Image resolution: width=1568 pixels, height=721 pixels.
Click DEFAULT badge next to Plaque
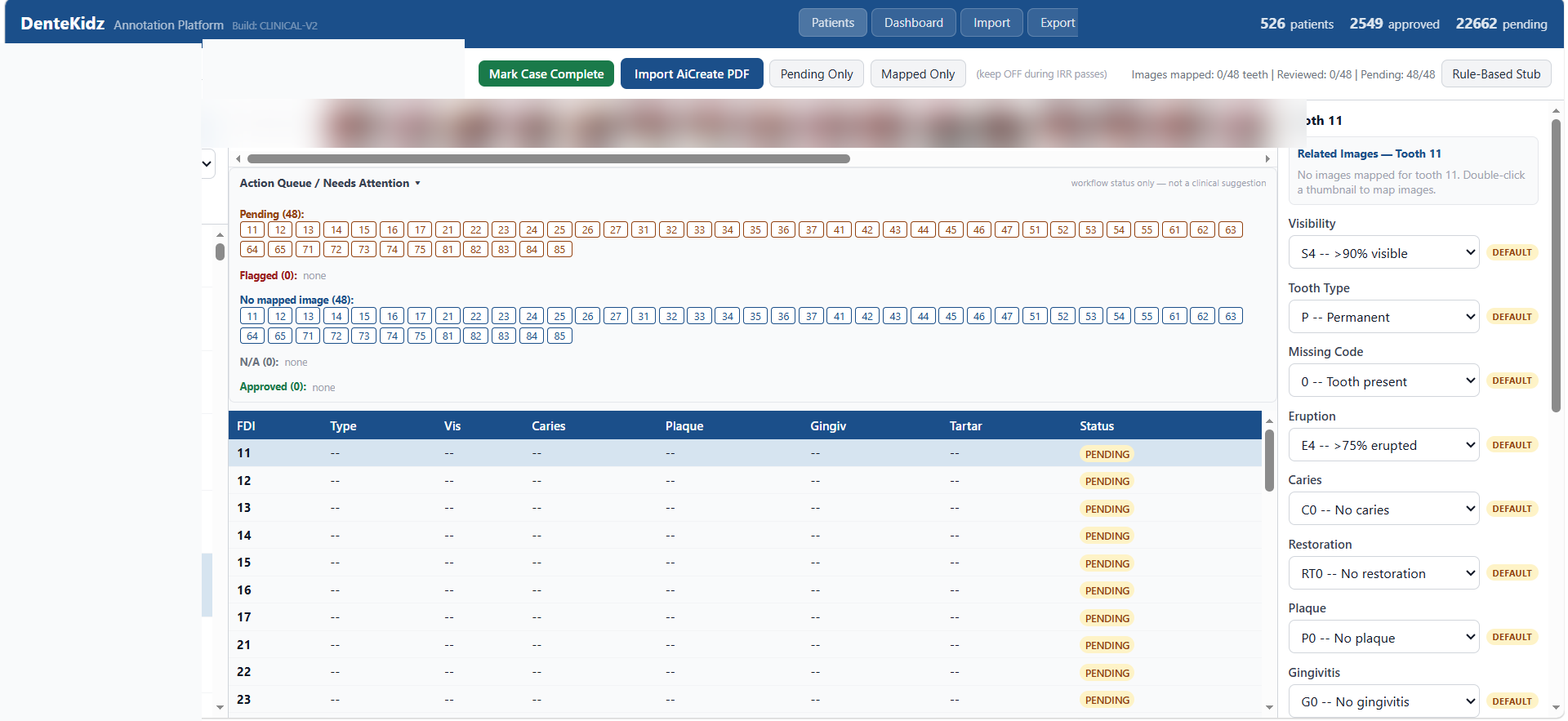[1512, 638]
